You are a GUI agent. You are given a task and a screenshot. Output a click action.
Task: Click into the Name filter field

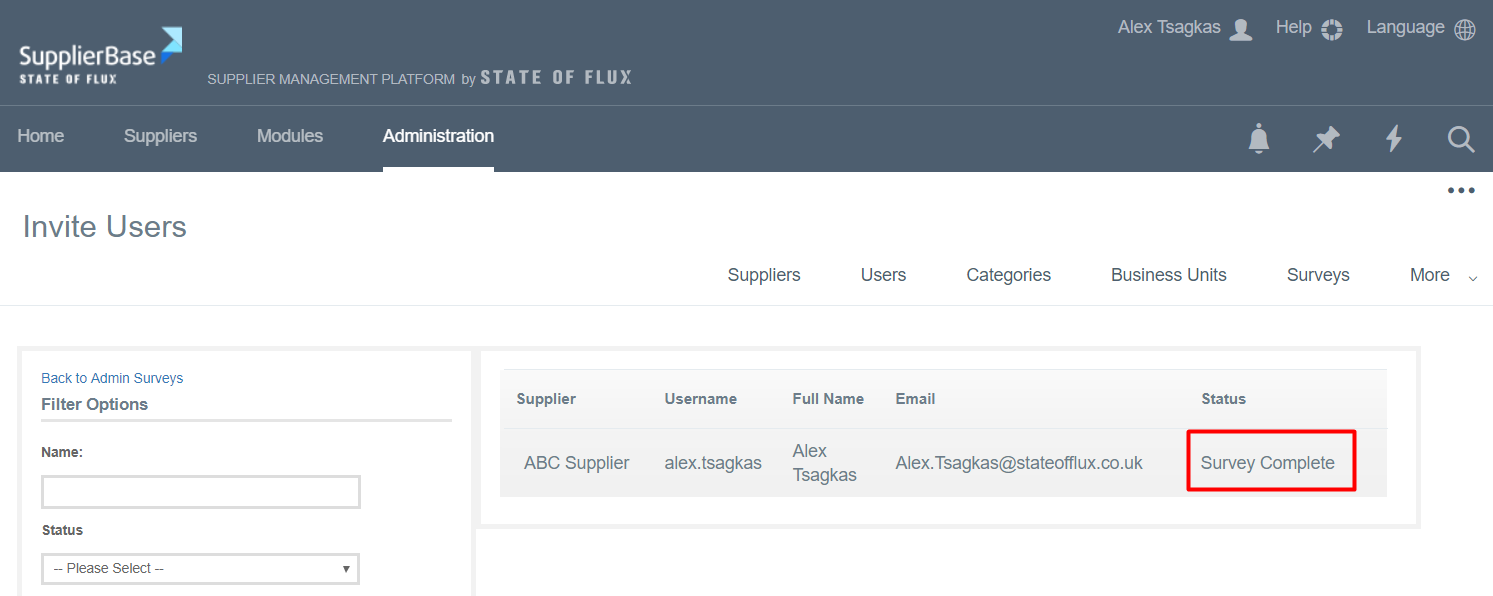click(200, 492)
